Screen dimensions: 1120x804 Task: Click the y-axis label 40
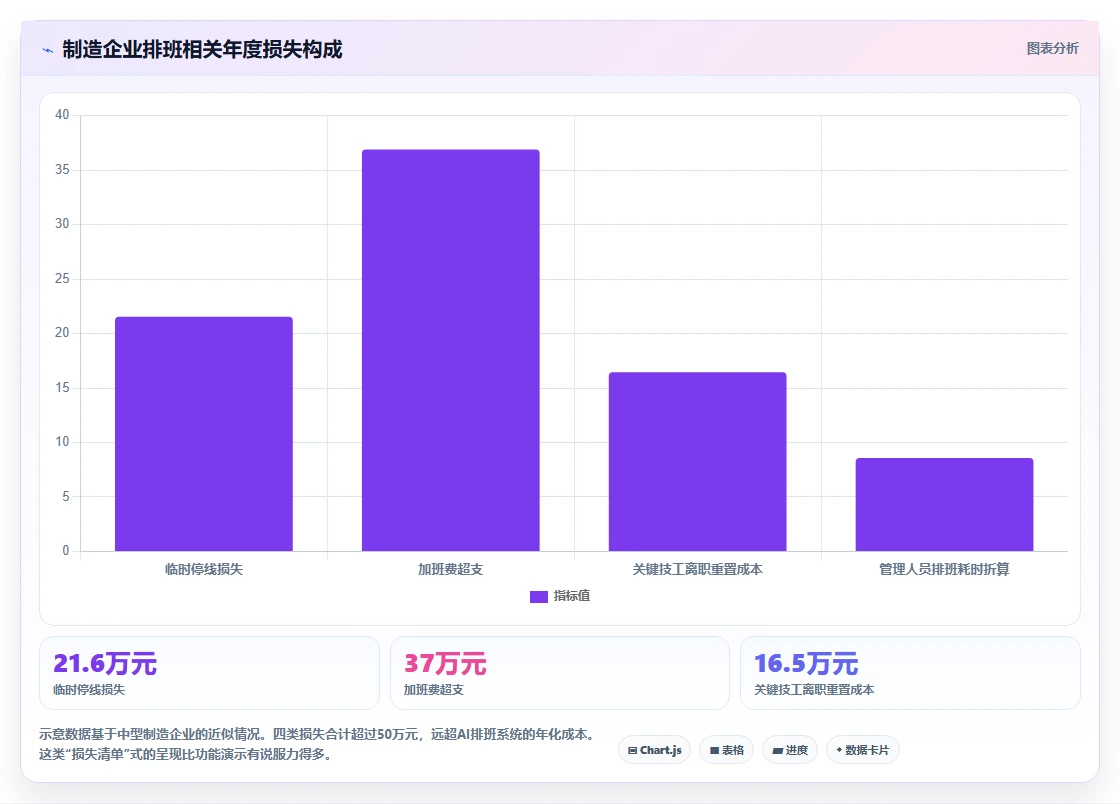[62, 115]
